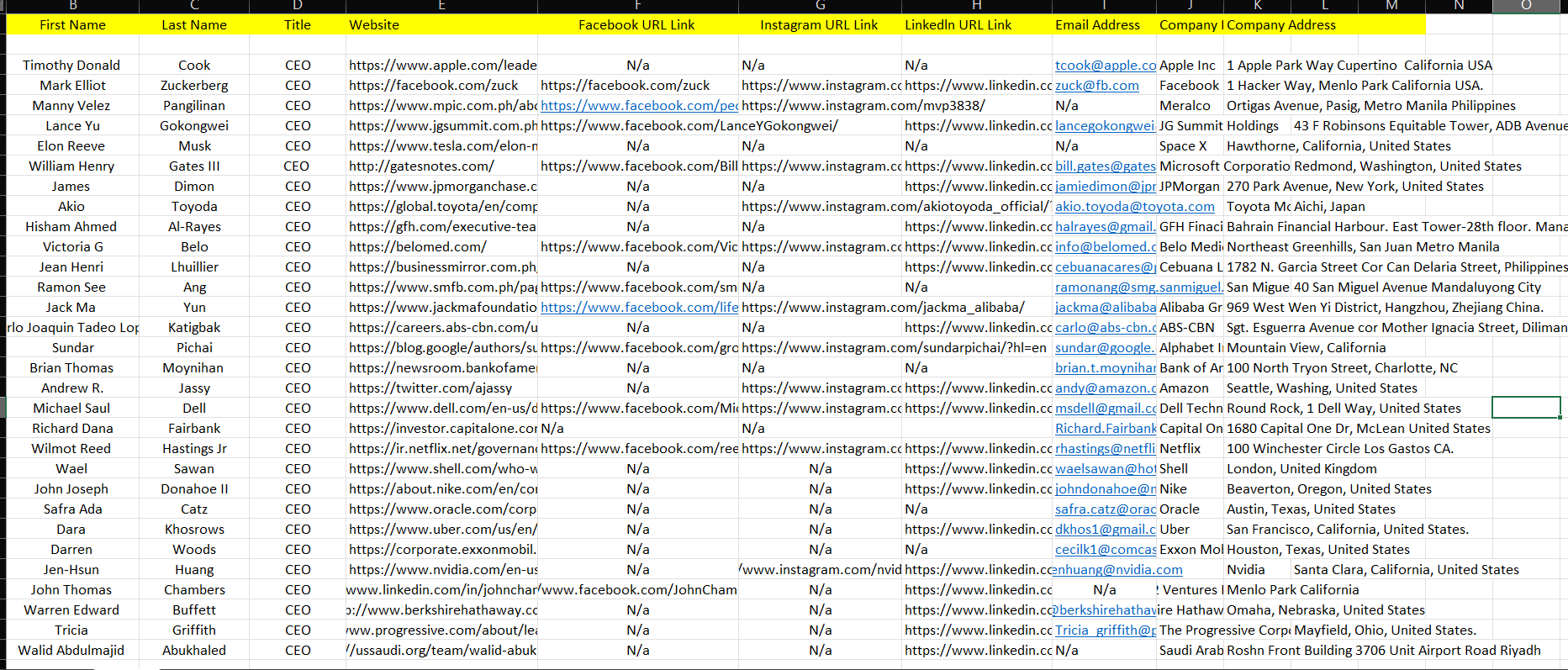Open the akio.toyoda@toyota.com email link
The image size is (1568, 670).
pyautogui.click(x=1134, y=206)
